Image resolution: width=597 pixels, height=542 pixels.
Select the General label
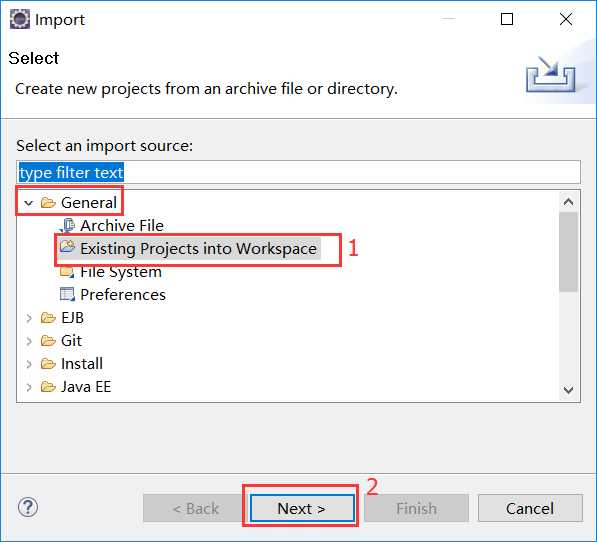tap(89, 203)
